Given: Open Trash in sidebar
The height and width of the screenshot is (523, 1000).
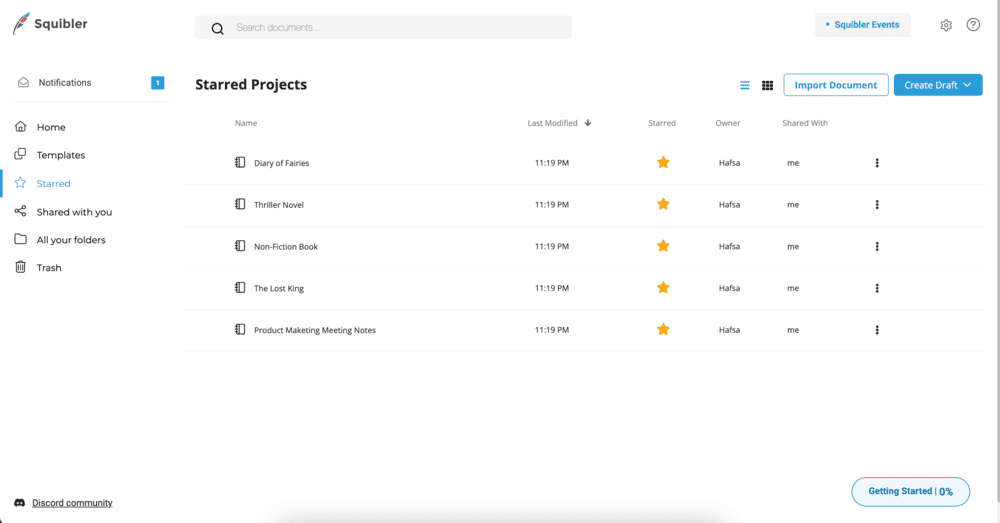Looking at the screenshot, I should pyautogui.click(x=49, y=268).
